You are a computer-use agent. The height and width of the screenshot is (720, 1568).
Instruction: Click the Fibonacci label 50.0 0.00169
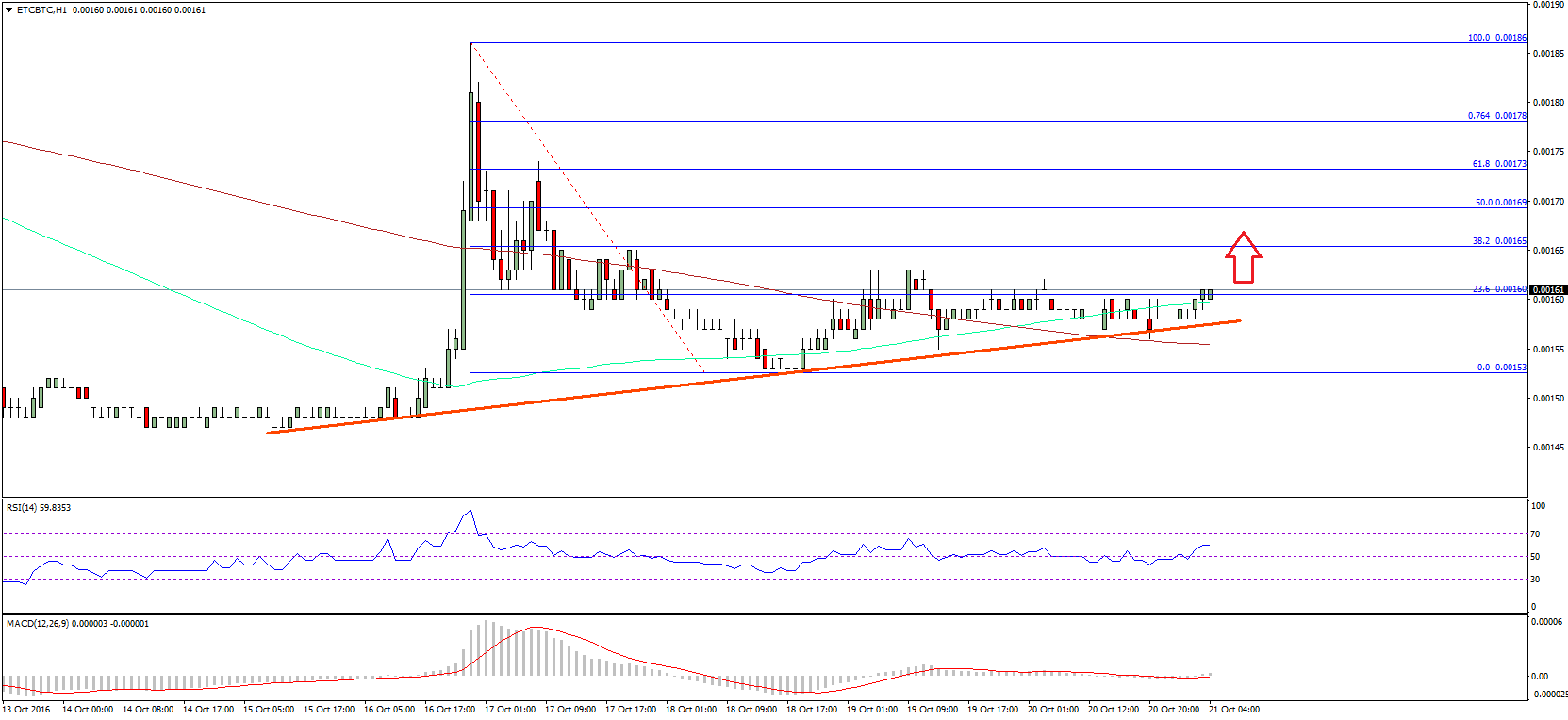coord(1500,203)
